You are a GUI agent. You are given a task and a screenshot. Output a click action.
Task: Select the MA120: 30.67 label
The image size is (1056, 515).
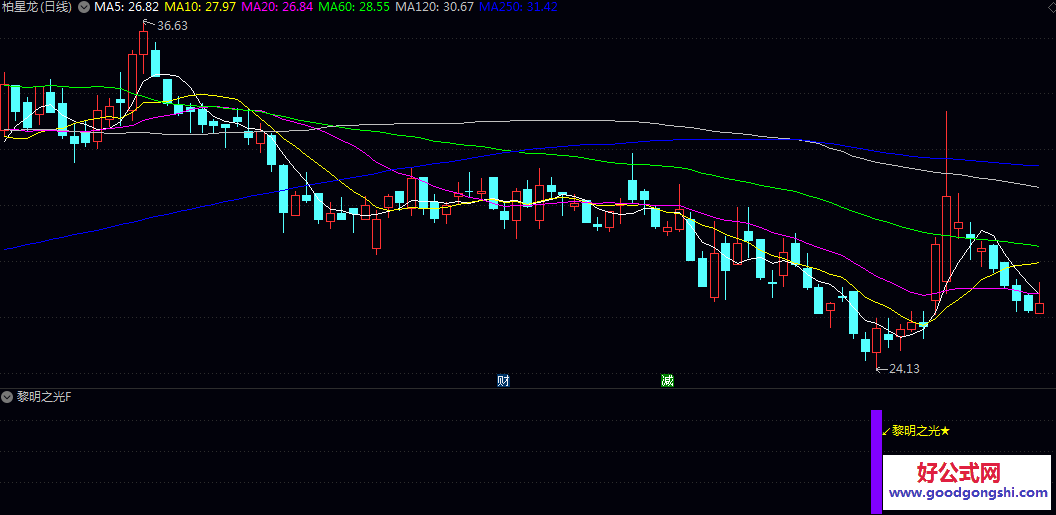tap(434, 7)
